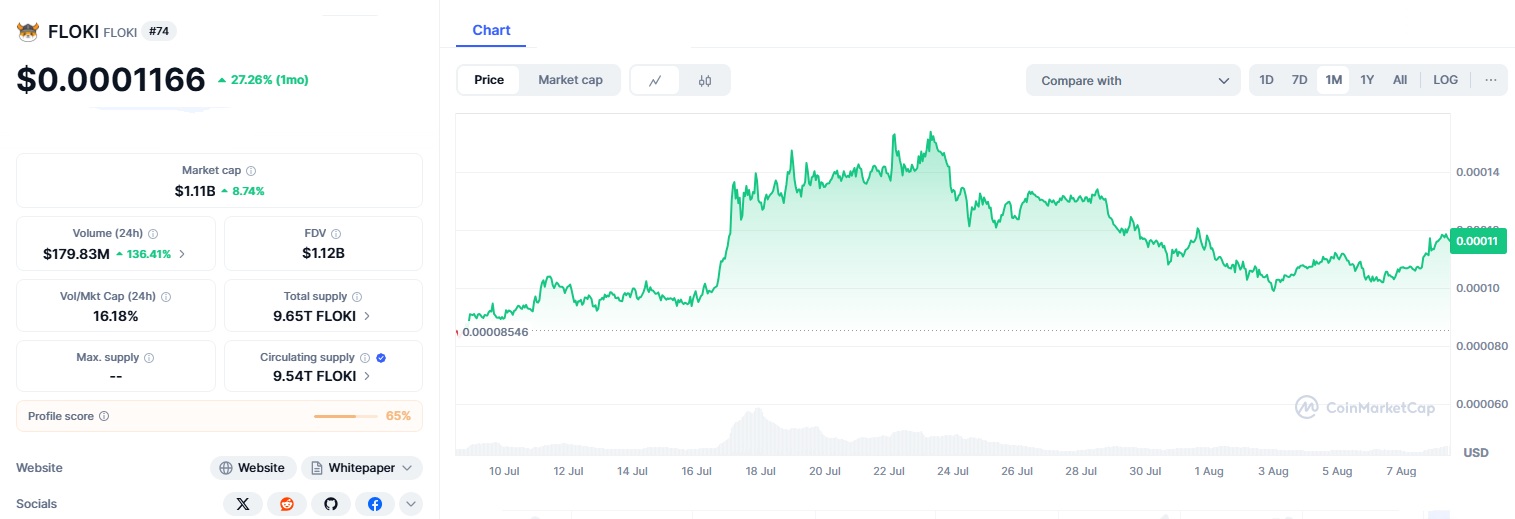Select the Price chart mode

click(489, 80)
